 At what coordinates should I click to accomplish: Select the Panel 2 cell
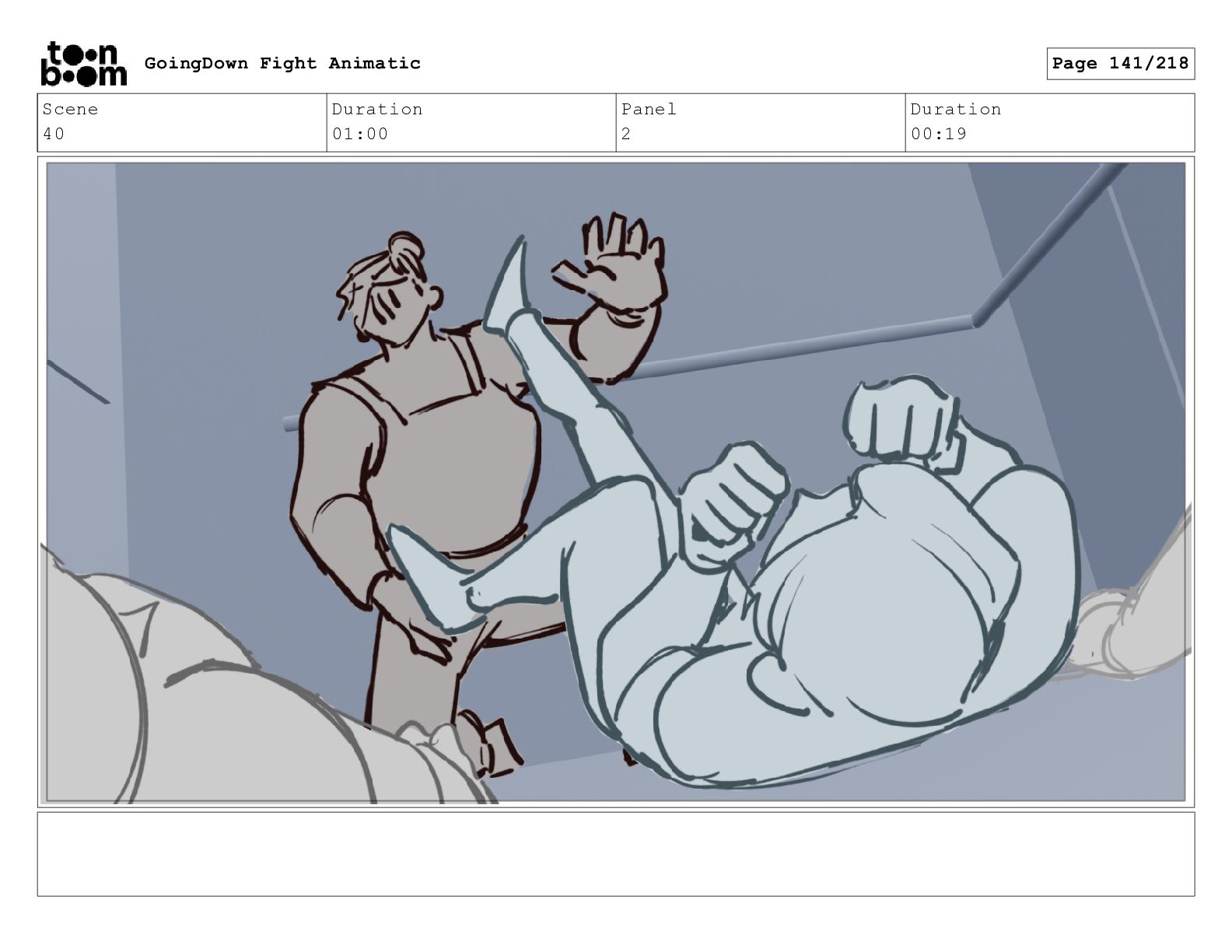(761, 122)
